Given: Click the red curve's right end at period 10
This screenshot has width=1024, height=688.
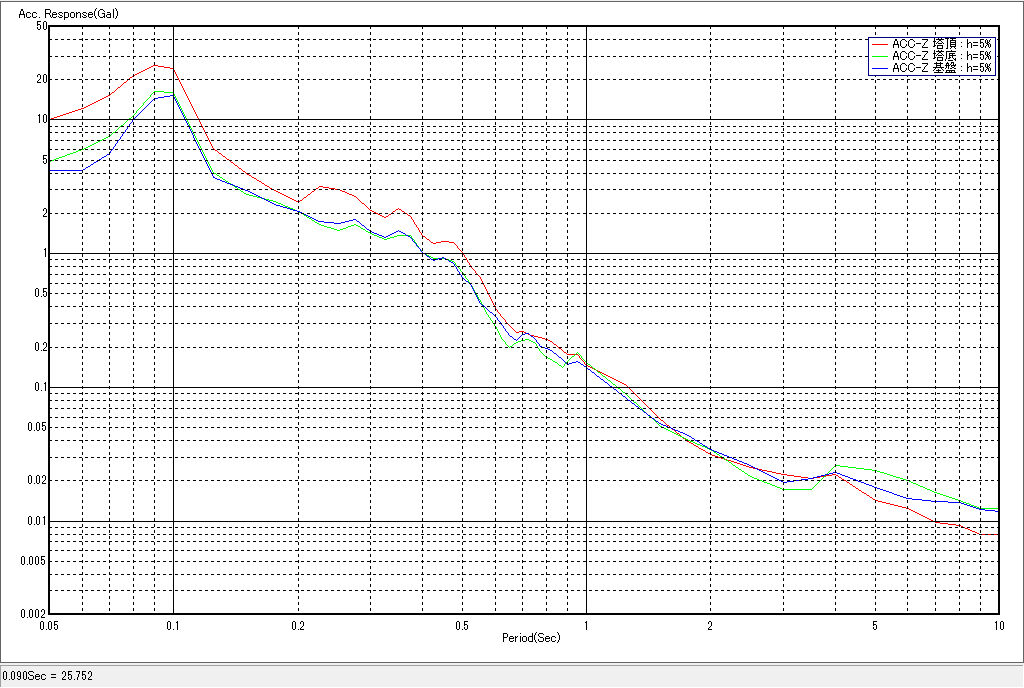Looking at the screenshot, I should [x=997, y=535].
